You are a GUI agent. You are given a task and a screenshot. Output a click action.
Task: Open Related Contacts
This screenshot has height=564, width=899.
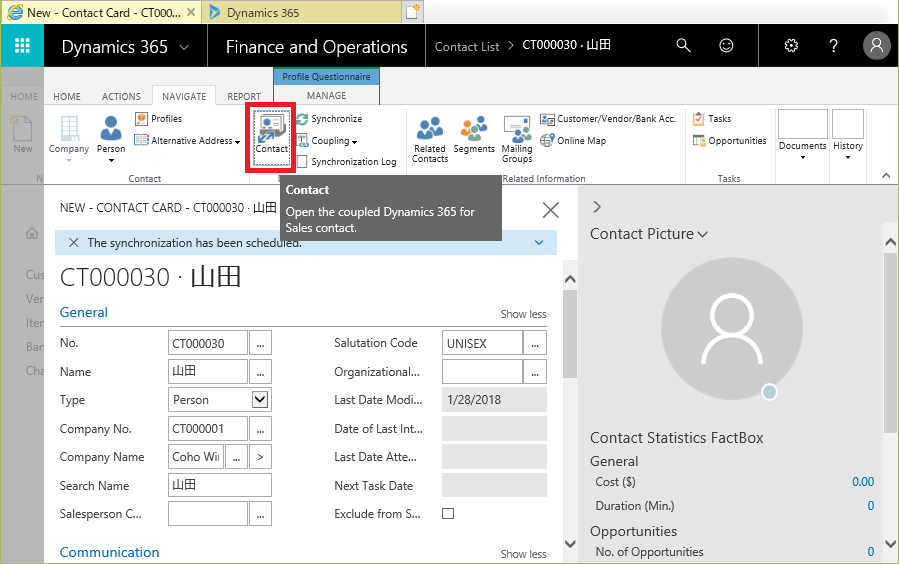(429, 139)
